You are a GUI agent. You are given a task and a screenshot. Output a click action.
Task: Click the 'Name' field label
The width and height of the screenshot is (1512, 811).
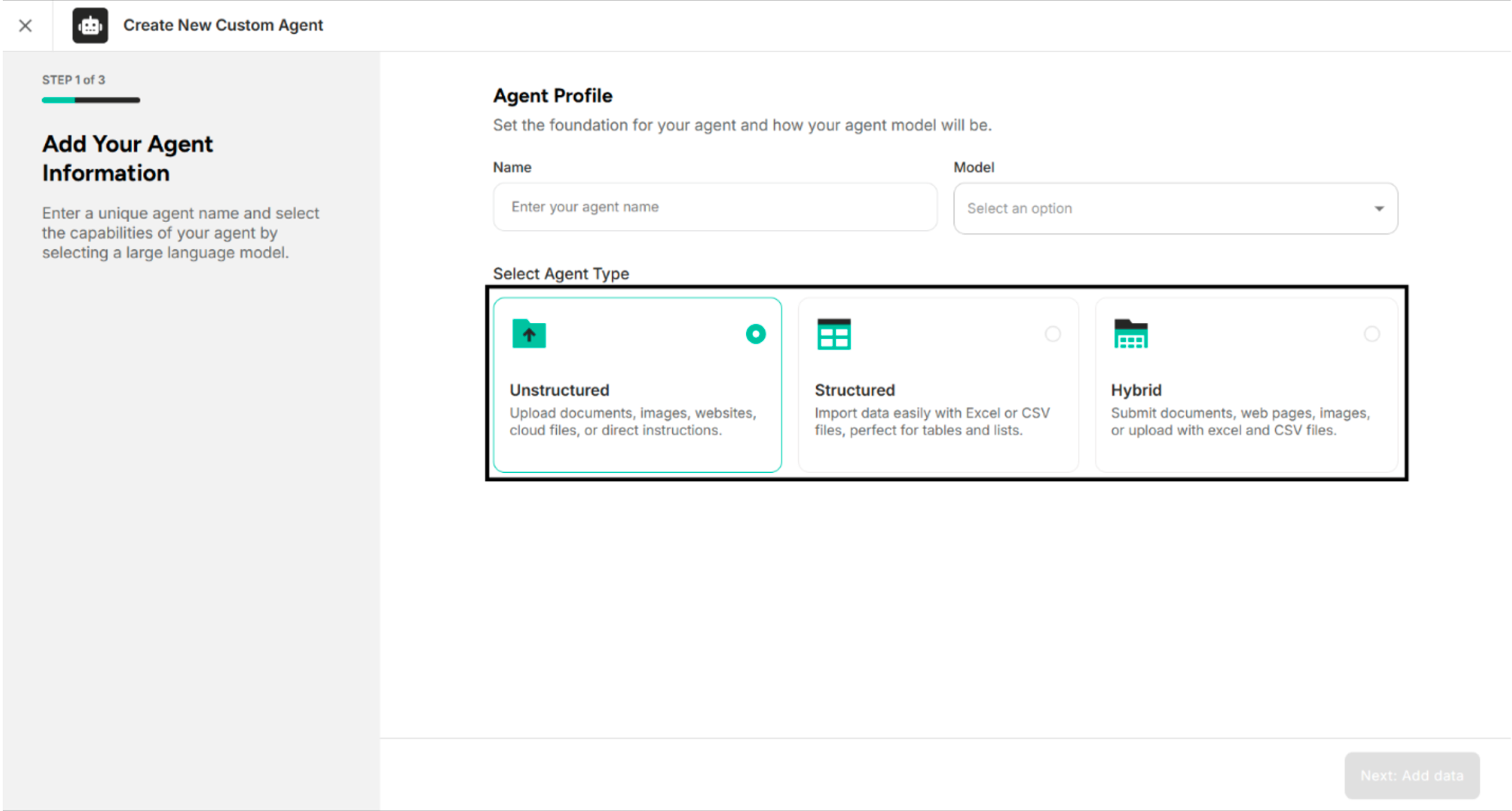tap(512, 168)
